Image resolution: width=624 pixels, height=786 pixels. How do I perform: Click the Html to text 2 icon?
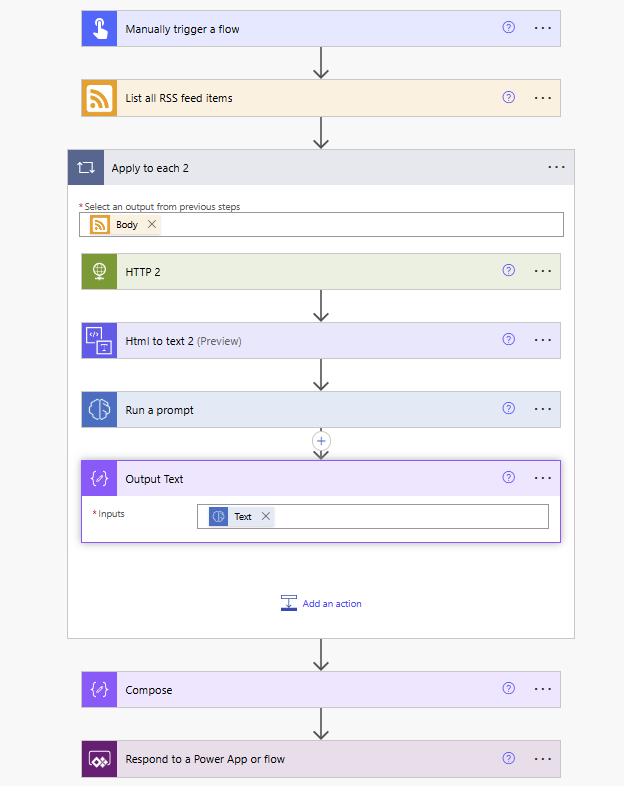99,341
